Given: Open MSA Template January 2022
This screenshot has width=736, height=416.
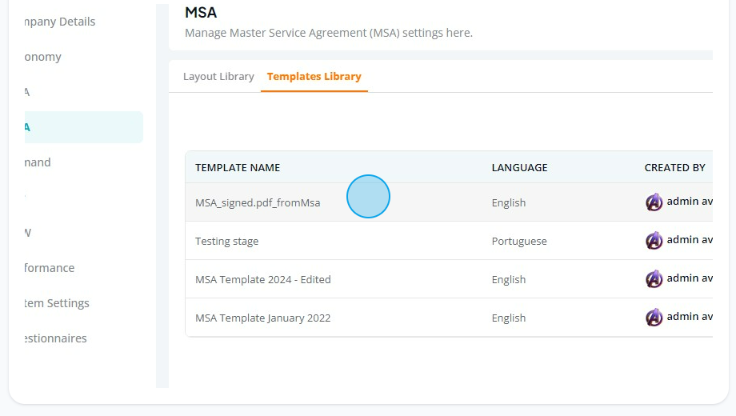Looking at the screenshot, I should pos(263,318).
